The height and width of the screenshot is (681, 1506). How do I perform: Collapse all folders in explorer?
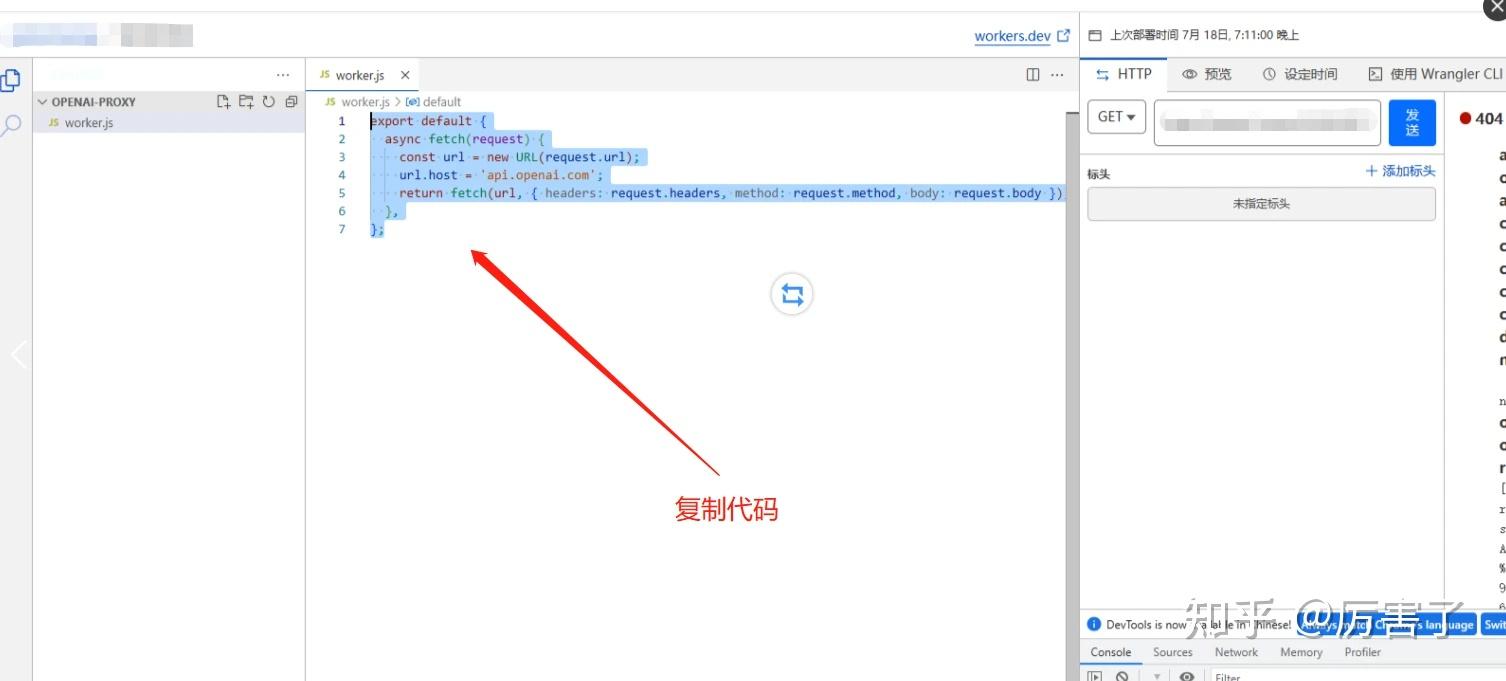point(291,102)
